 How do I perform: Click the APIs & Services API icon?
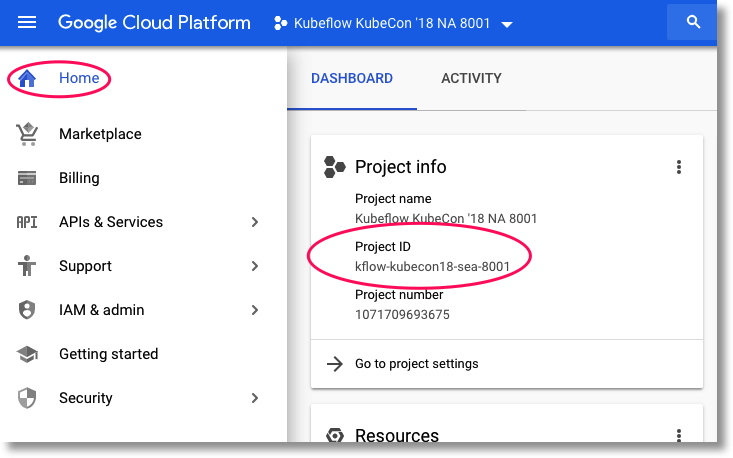[x=27, y=222]
